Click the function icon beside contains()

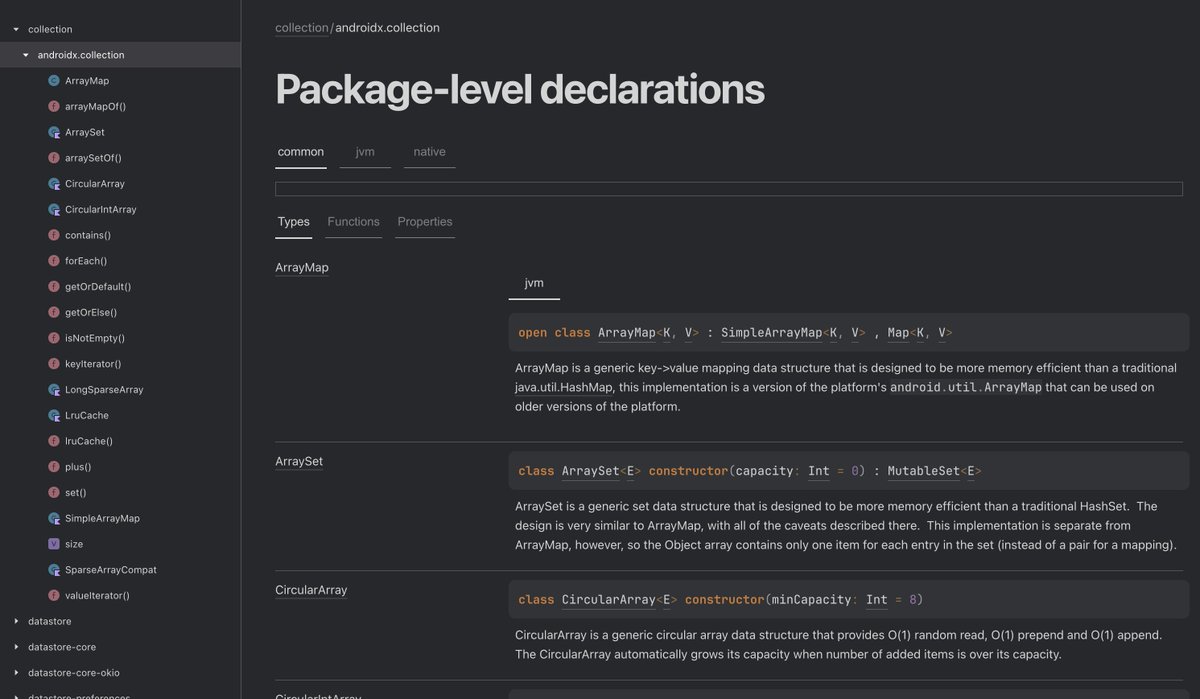(x=54, y=235)
